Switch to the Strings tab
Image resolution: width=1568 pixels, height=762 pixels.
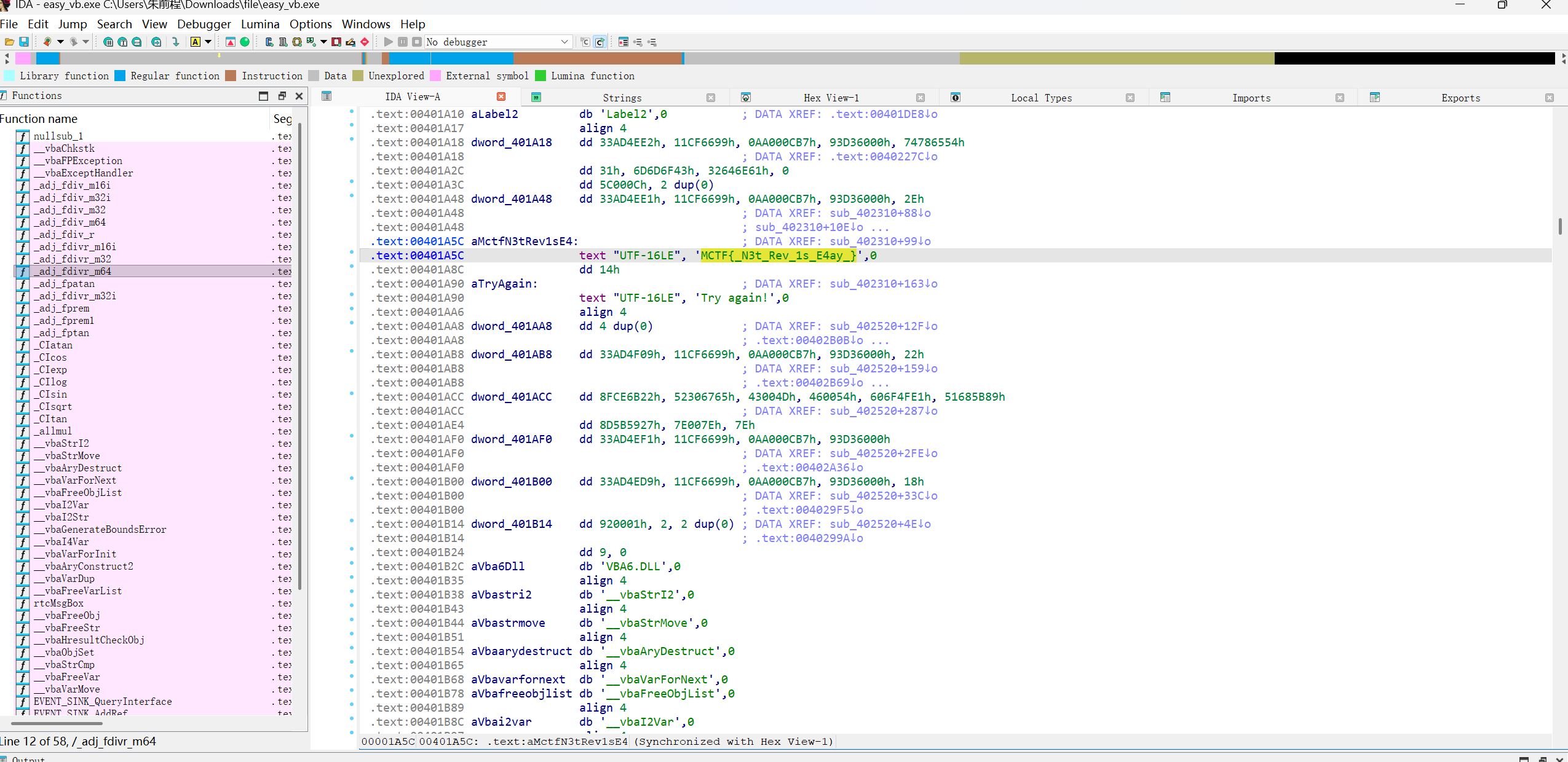622,98
